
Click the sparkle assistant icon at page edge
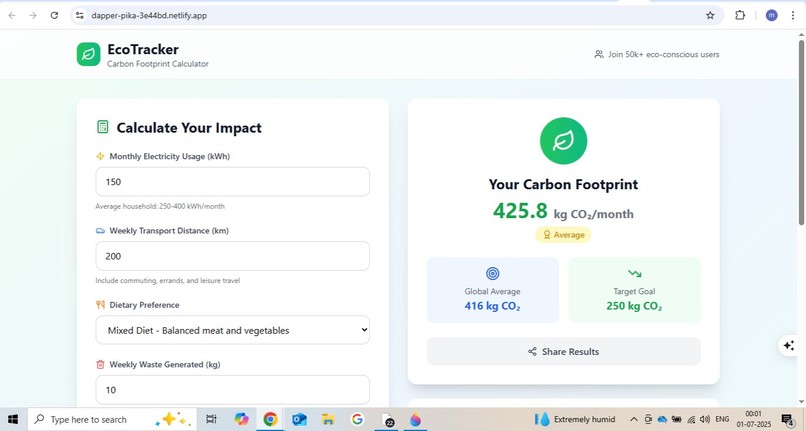click(789, 346)
